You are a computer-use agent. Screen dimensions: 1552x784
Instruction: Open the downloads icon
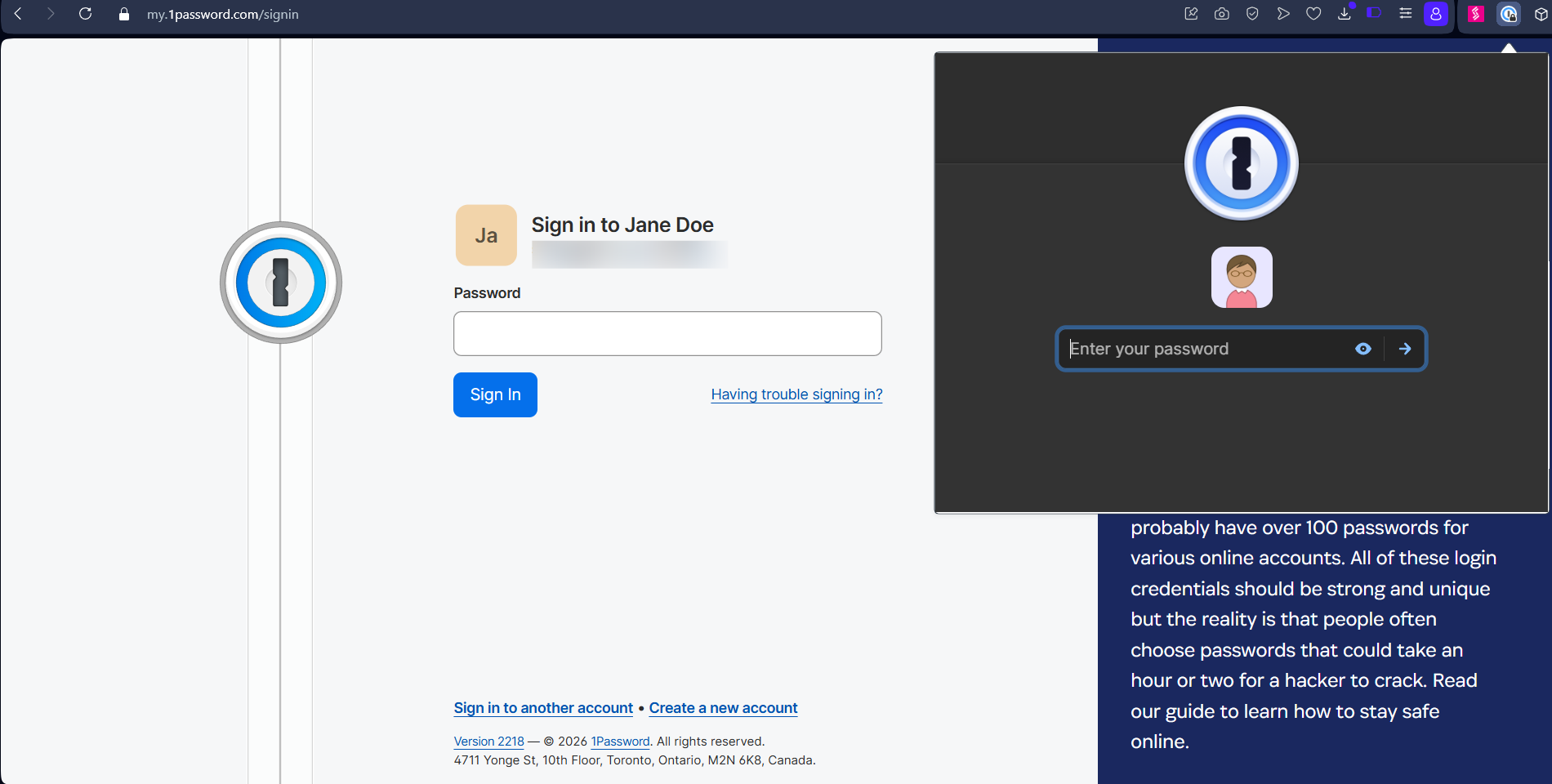click(1345, 14)
